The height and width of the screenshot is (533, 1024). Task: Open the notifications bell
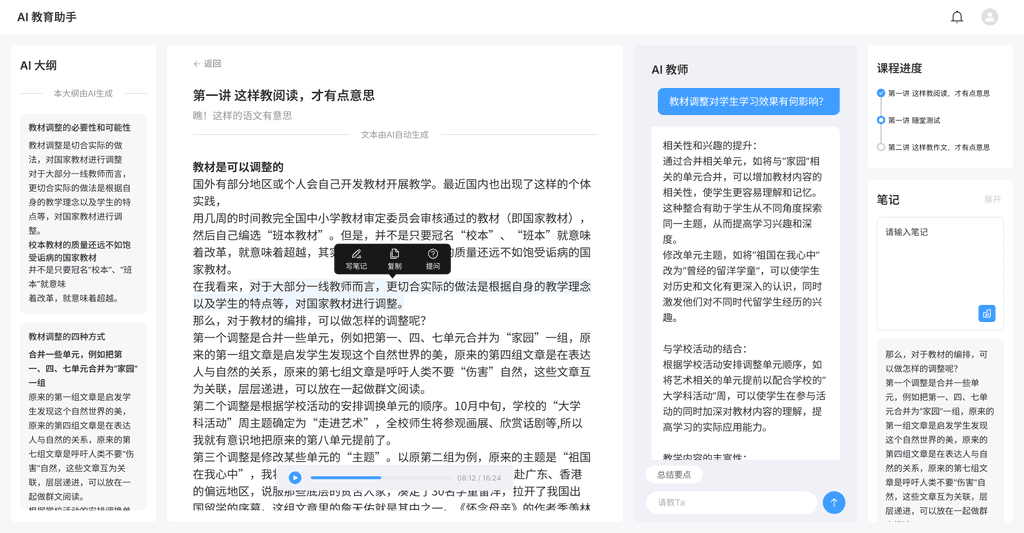click(957, 17)
